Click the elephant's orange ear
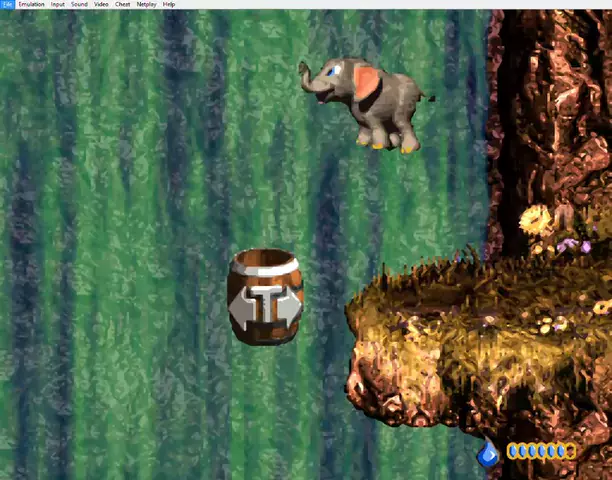This screenshot has width=612, height=480. pos(367,83)
